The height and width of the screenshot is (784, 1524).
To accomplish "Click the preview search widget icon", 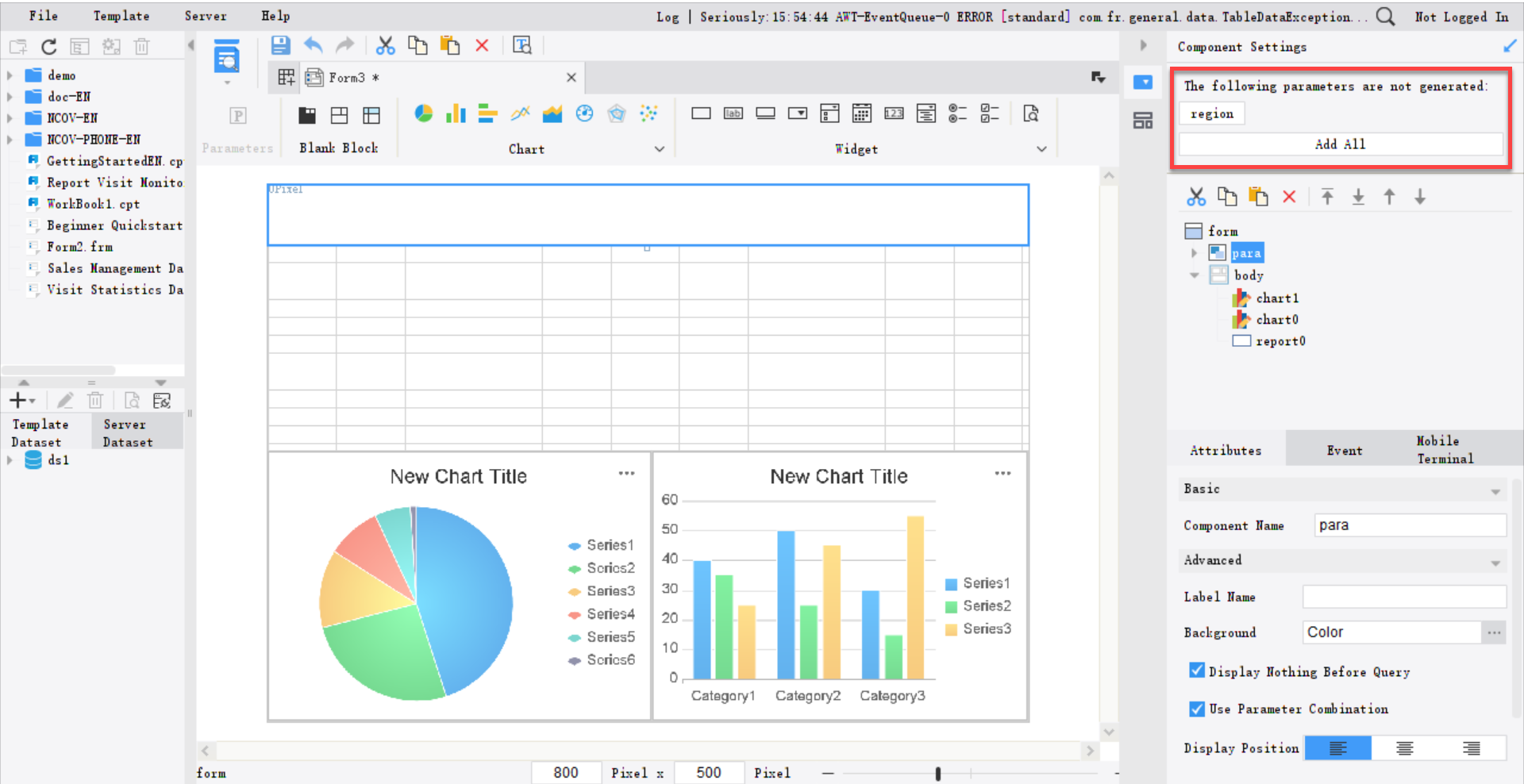I will (1030, 113).
